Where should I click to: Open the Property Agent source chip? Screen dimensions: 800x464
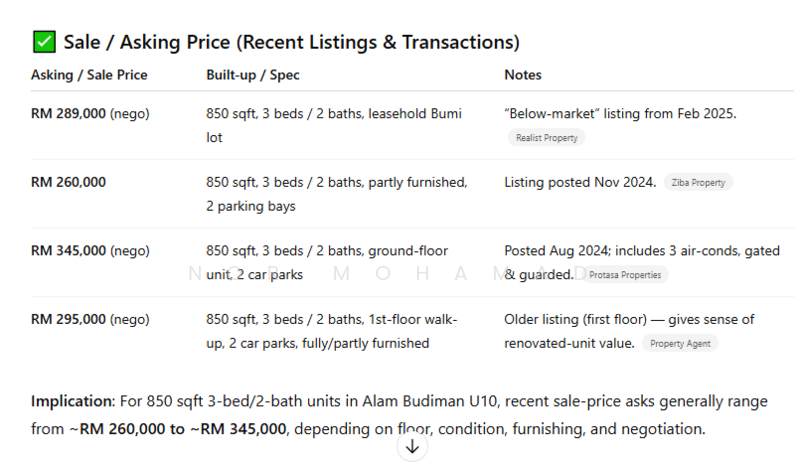680,343
